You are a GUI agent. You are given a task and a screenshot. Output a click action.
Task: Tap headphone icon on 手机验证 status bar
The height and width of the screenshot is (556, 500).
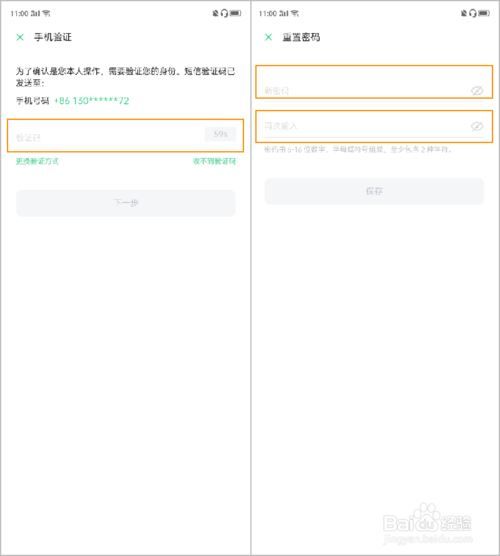pyautogui.click(x=224, y=13)
